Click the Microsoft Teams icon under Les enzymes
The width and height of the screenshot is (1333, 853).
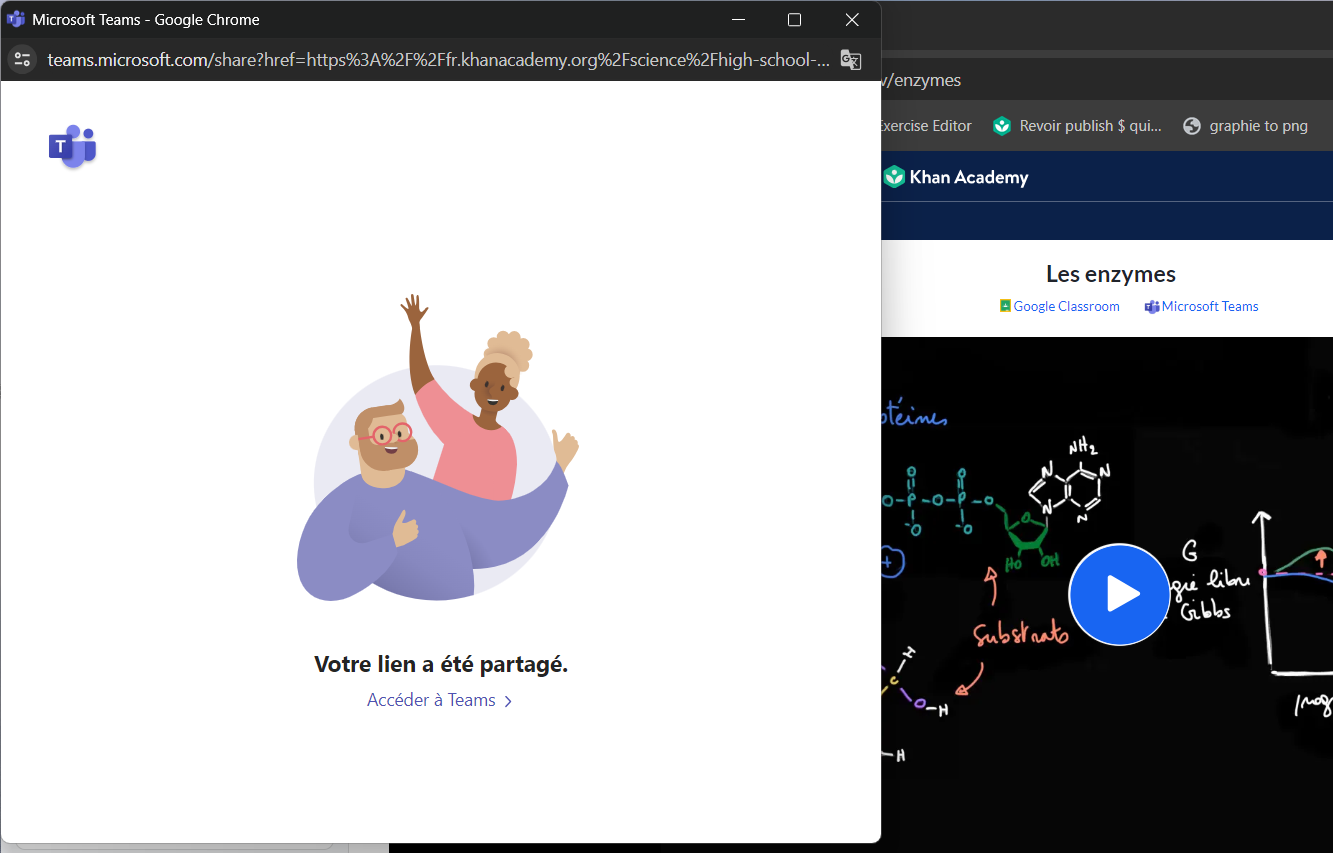[x=1150, y=306]
